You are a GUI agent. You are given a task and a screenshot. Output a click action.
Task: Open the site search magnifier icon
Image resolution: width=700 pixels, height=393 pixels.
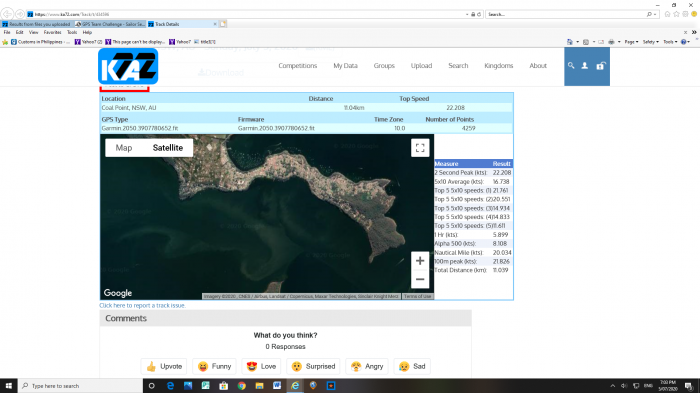click(x=571, y=66)
